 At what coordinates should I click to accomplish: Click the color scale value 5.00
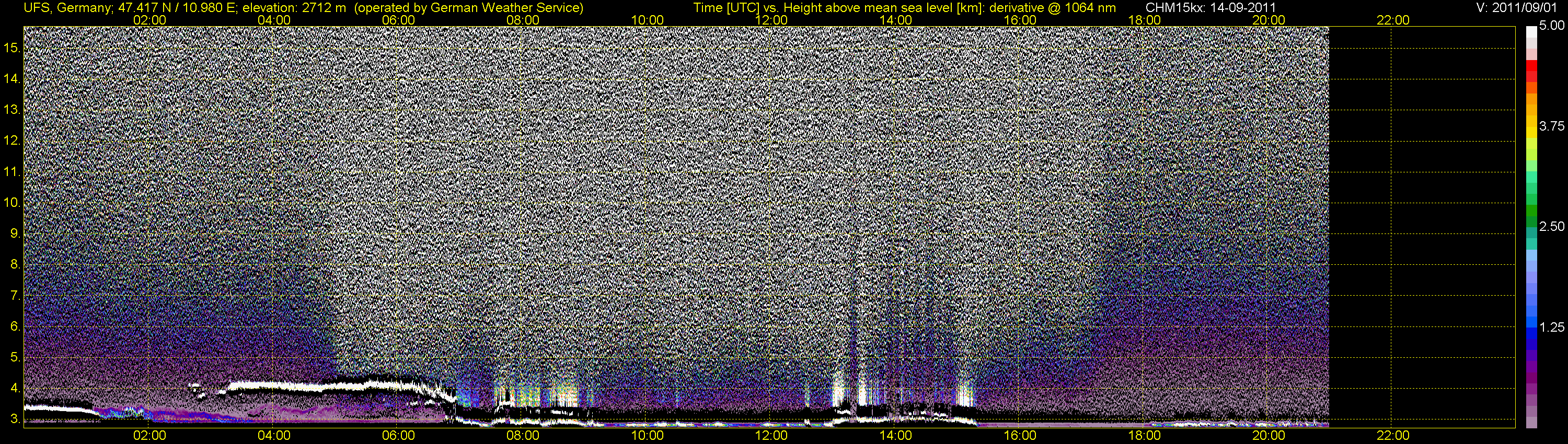click(1552, 26)
